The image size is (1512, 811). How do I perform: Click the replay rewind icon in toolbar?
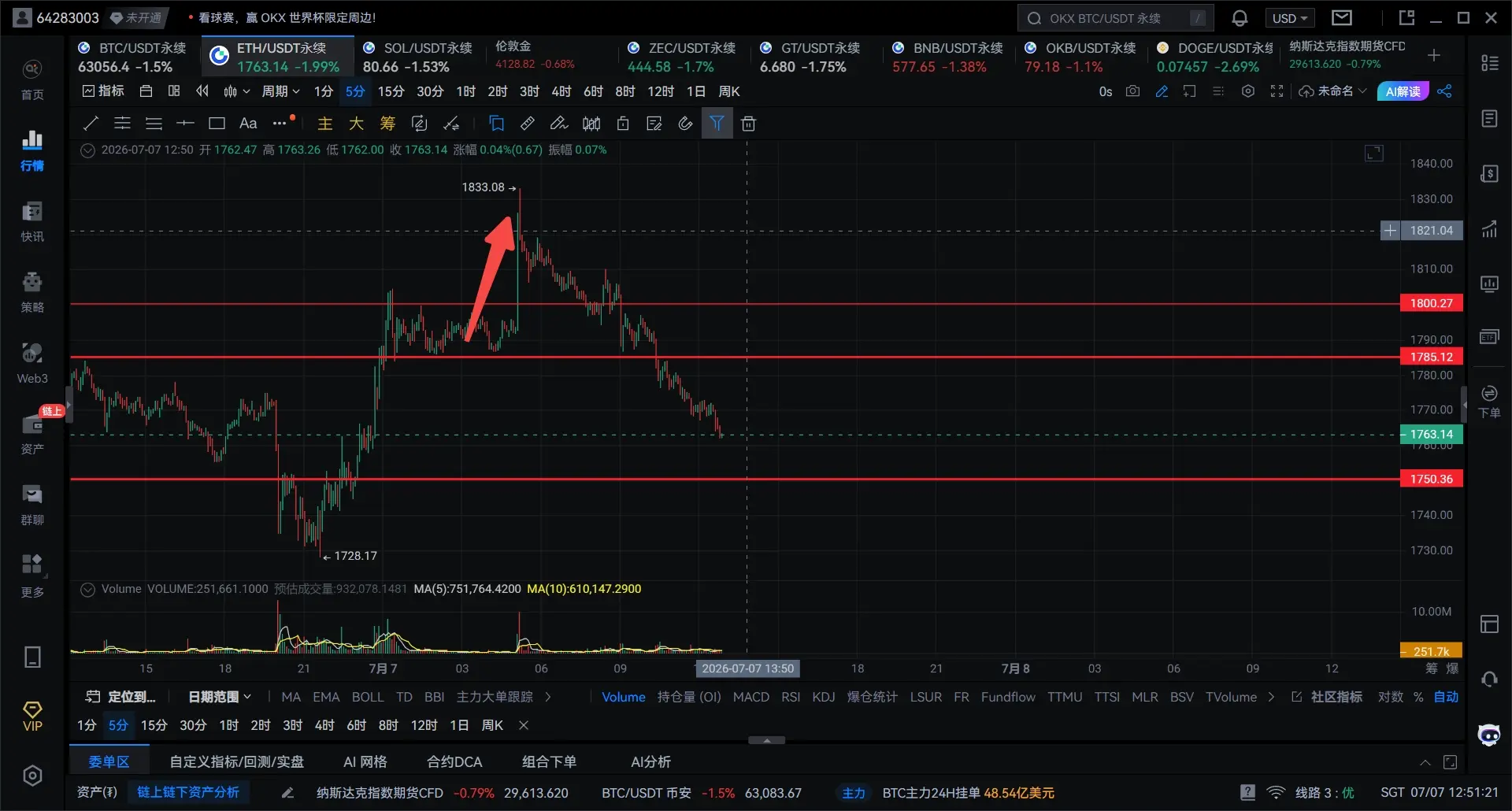202,91
